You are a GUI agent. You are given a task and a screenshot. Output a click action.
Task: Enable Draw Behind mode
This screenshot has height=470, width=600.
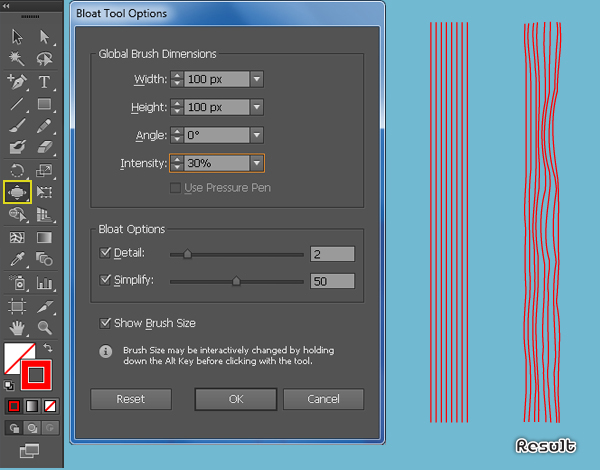(x=32, y=428)
